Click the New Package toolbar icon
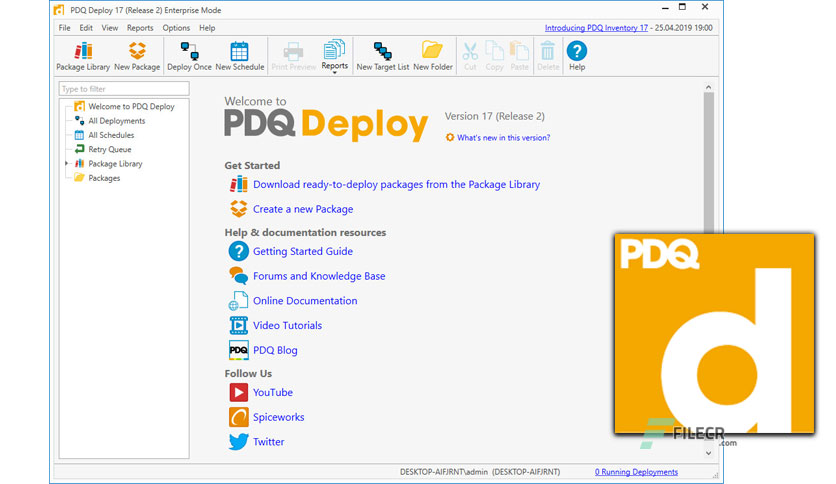The image size is (836, 484). tap(137, 56)
